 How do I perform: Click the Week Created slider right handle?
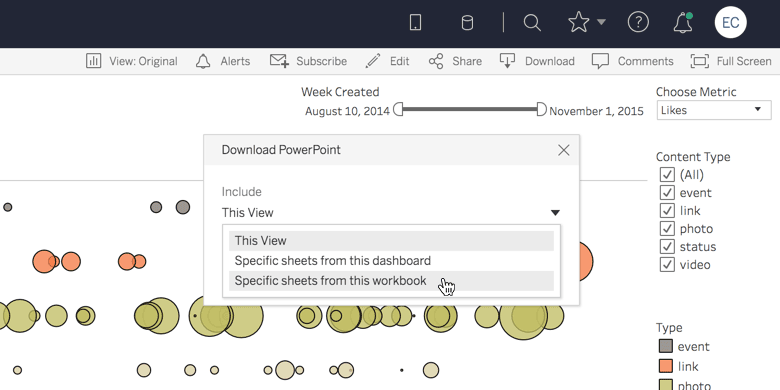[x=541, y=109]
